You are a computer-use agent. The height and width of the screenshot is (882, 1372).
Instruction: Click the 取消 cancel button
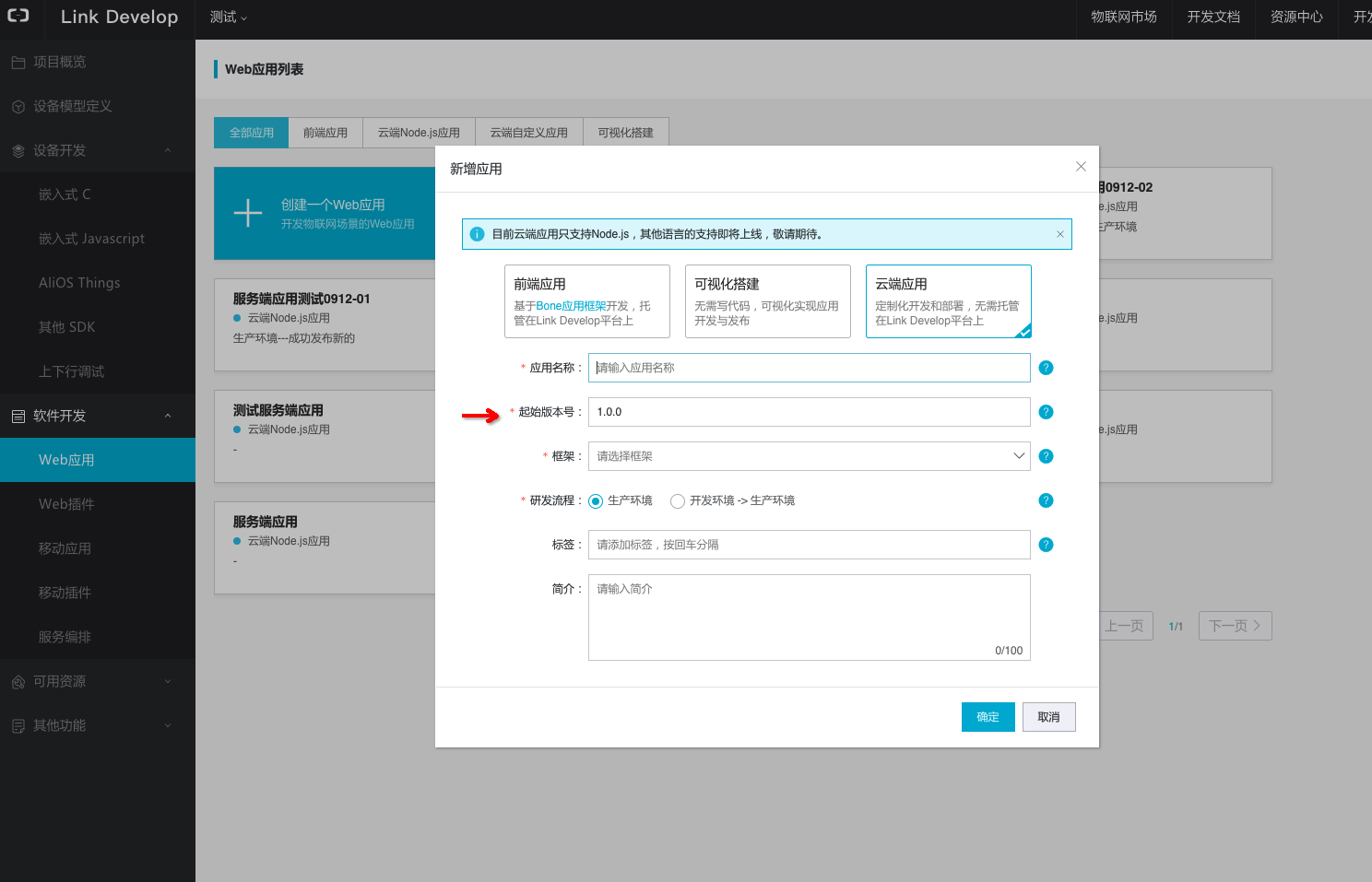(x=1049, y=717)
